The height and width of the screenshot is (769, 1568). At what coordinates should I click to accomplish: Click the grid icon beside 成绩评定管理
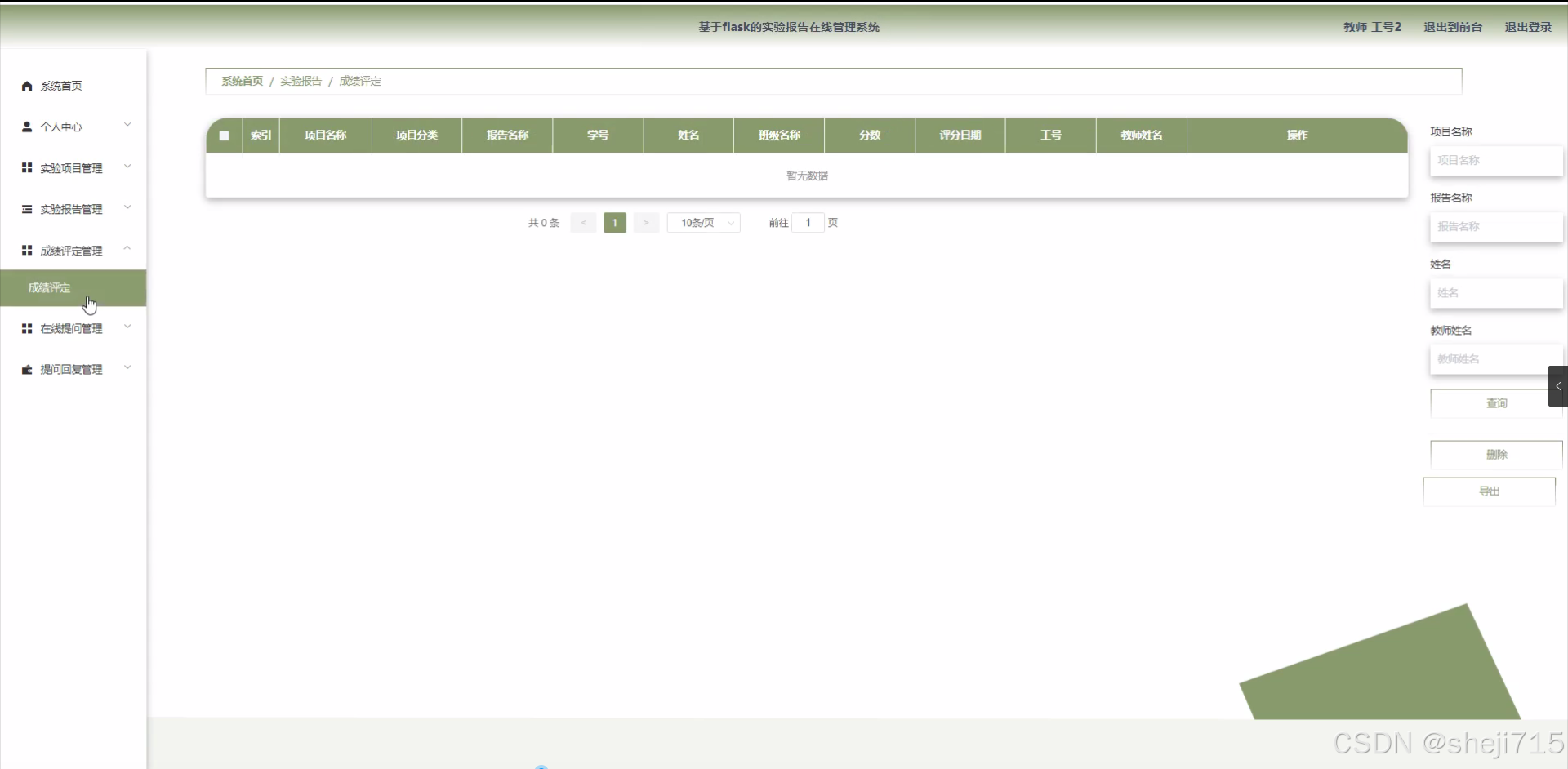[x=27, y=250]
